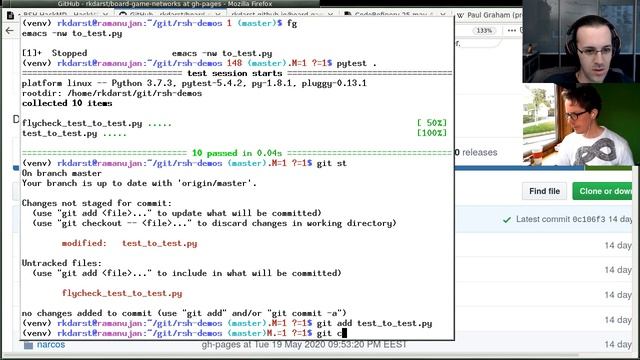The width and height of the screenshot is (640, 360).
Task: Click 'Changes not staged for commit:' text
Action: point(97,203)
